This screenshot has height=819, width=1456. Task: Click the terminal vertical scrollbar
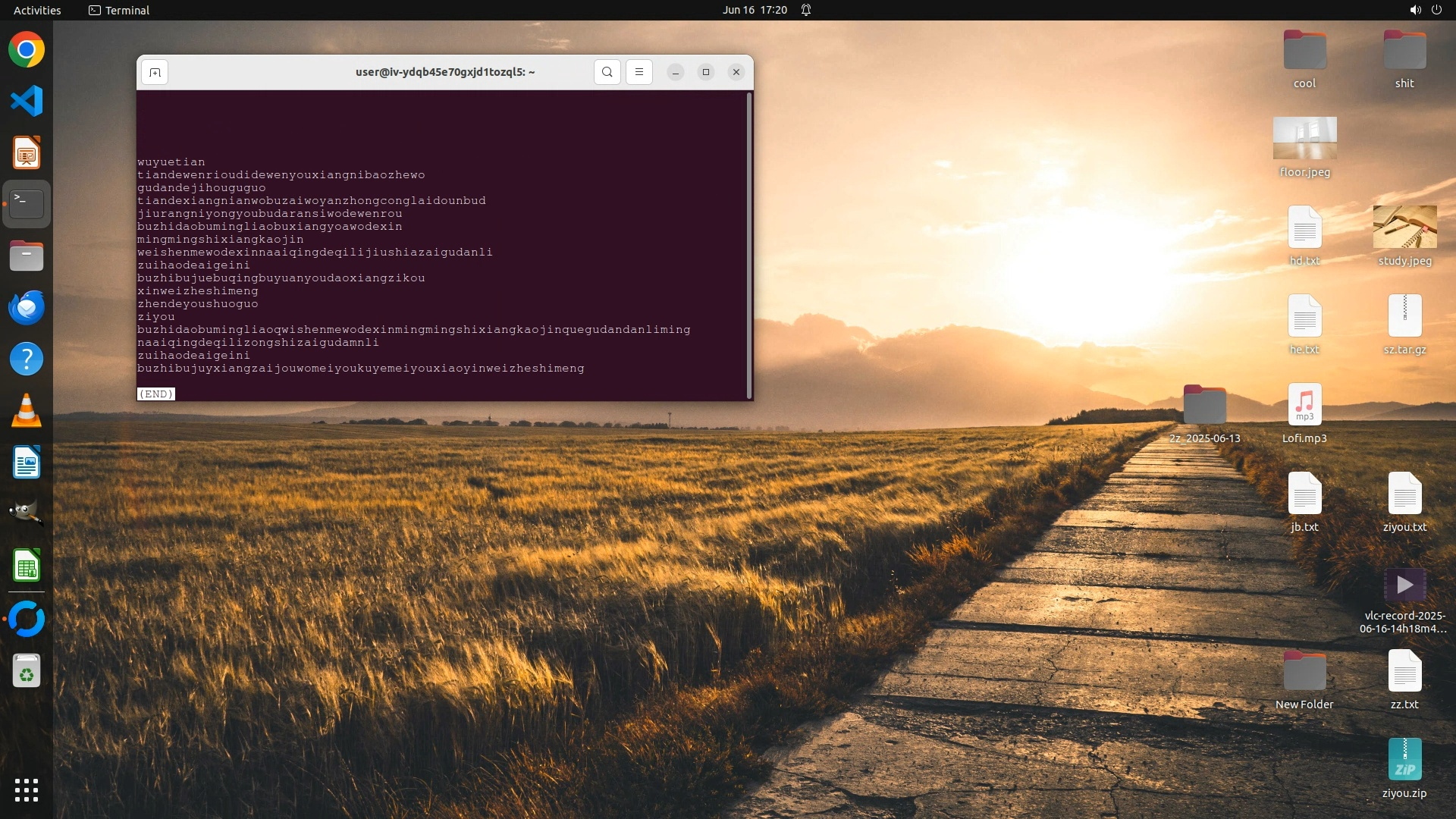pyautogui.click(x=749, y=244)
